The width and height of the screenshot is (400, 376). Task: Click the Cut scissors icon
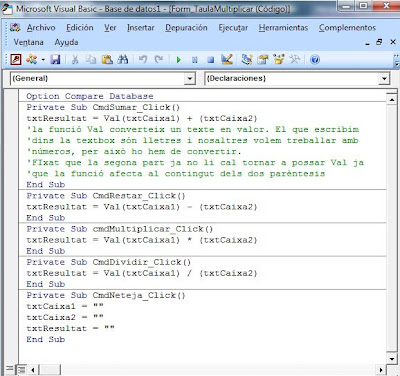75,60
